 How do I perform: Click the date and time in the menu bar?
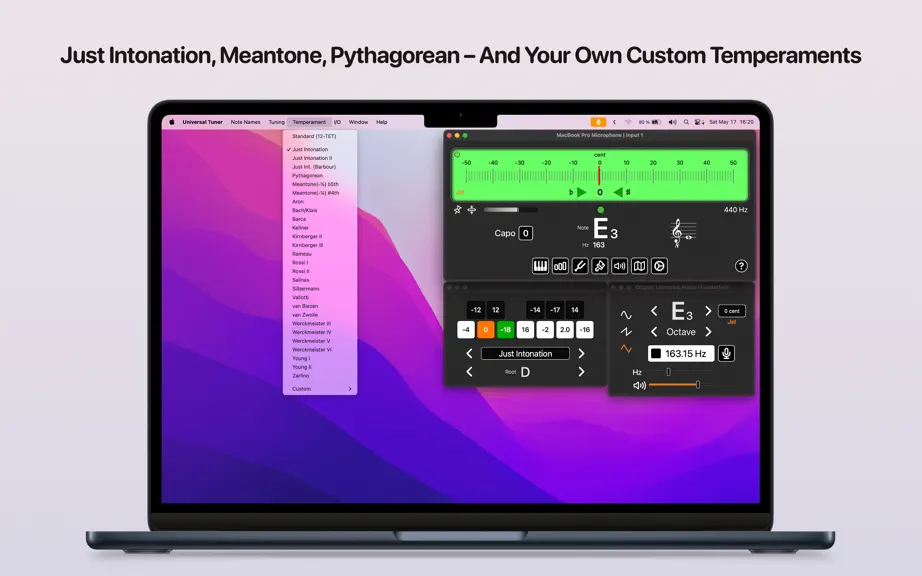(731, 122)
